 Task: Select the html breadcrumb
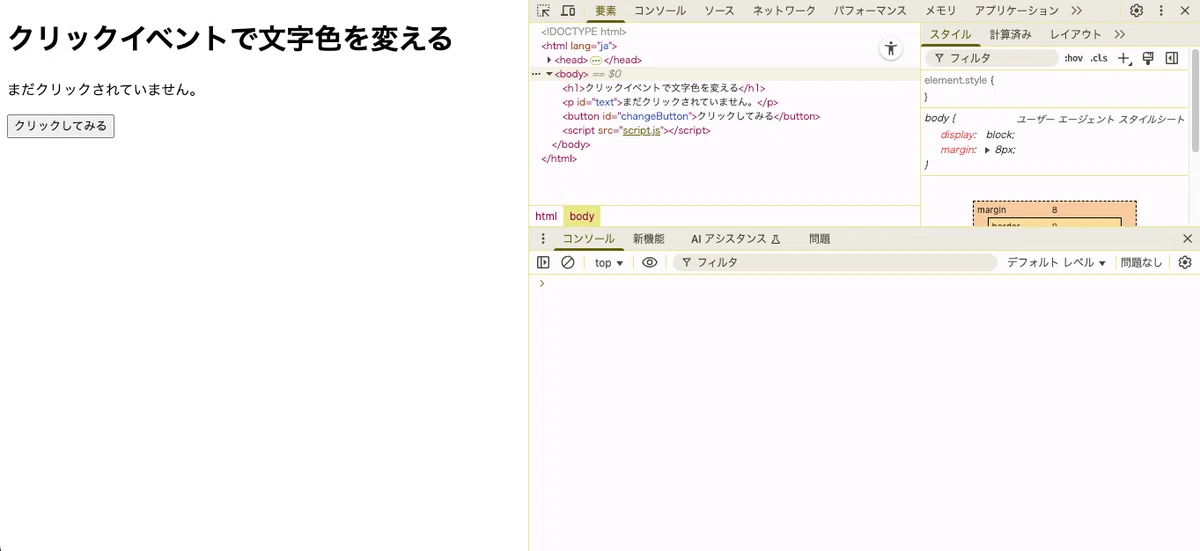(x=546, y=216)
